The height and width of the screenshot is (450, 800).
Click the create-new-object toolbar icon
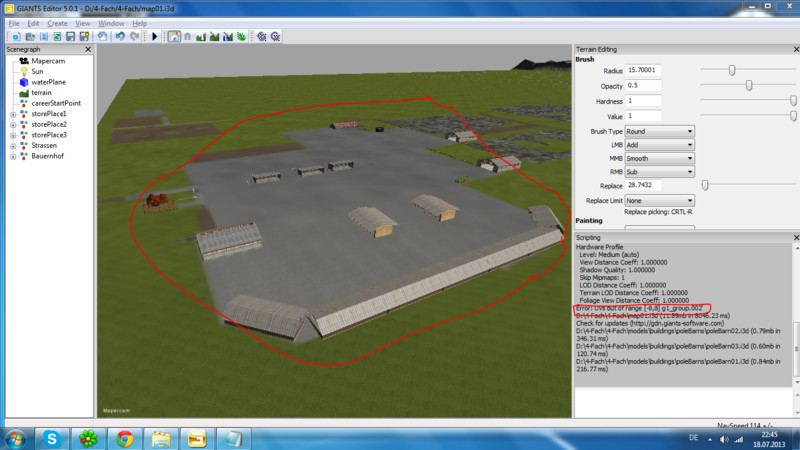[x=103, y=37]
